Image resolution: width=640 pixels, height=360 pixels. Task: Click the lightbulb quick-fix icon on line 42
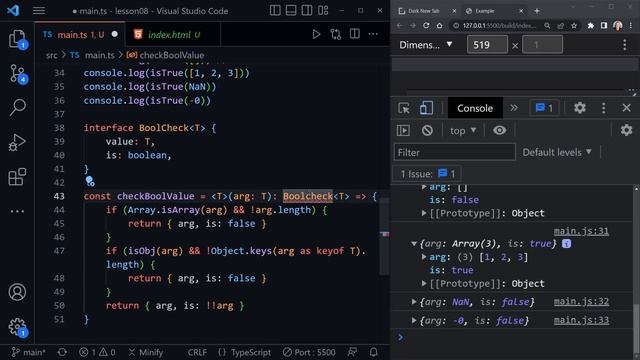[90, 181]
